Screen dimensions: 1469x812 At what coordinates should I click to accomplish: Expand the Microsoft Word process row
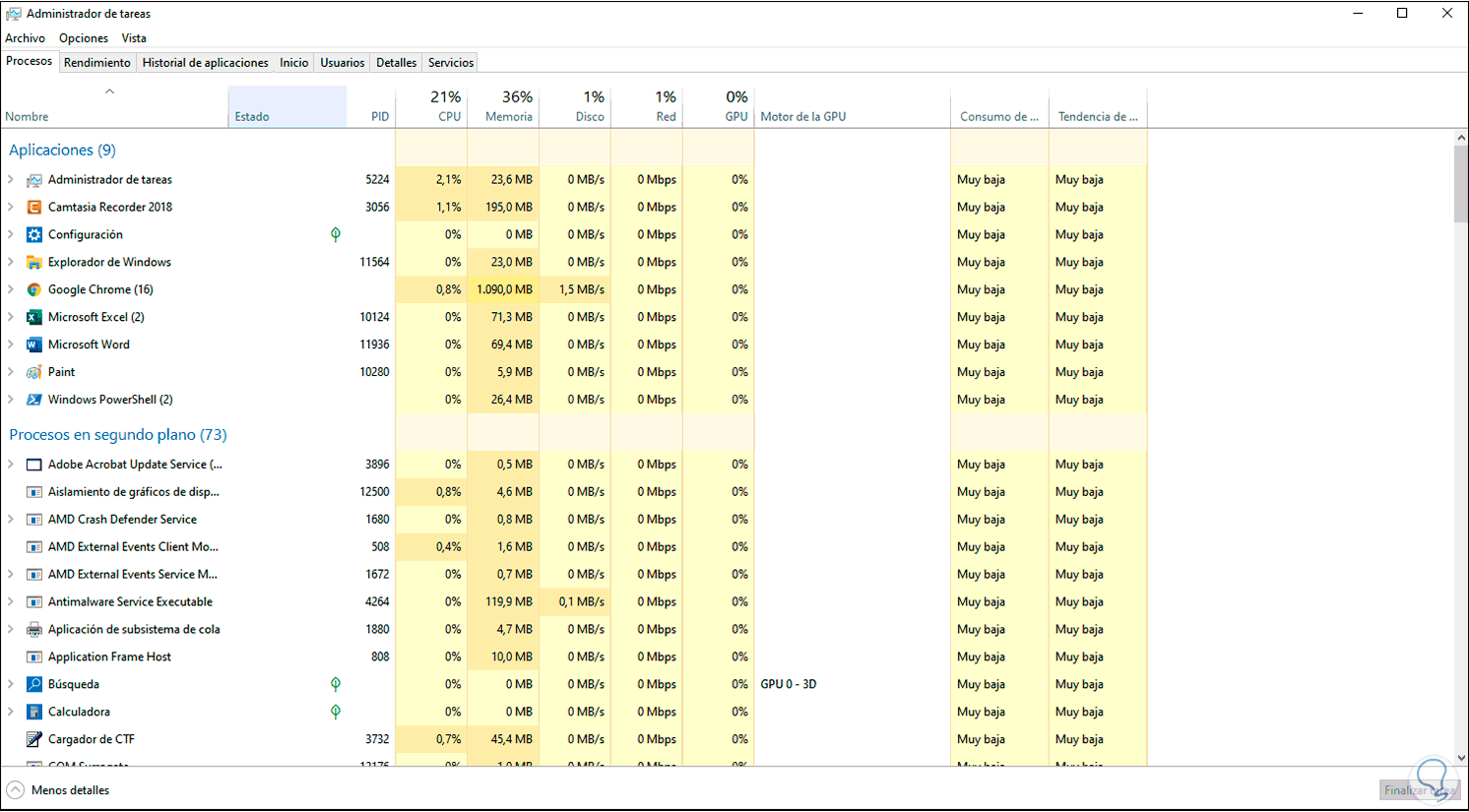(x=11, y=345)
